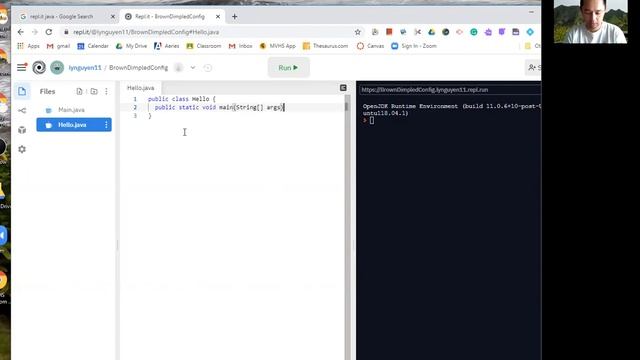The image size is (640, 360).
Task: Open the Packages cube sidebar icon
Action: coord(22,130)
